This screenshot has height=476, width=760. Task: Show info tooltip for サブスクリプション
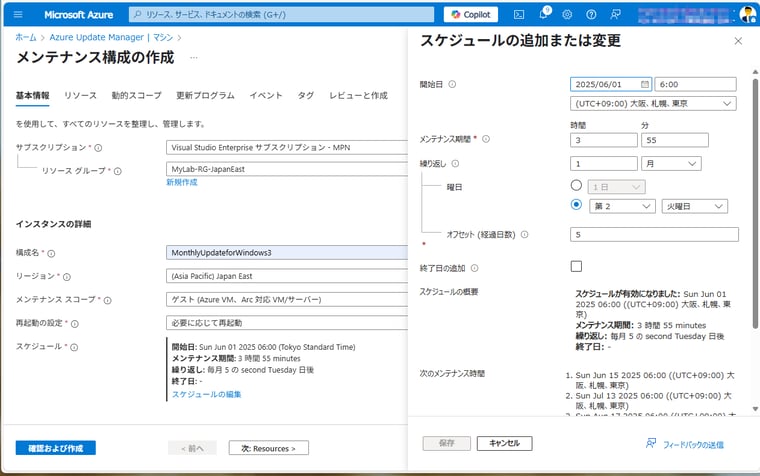pyautogui.click(x=98, y=148)
